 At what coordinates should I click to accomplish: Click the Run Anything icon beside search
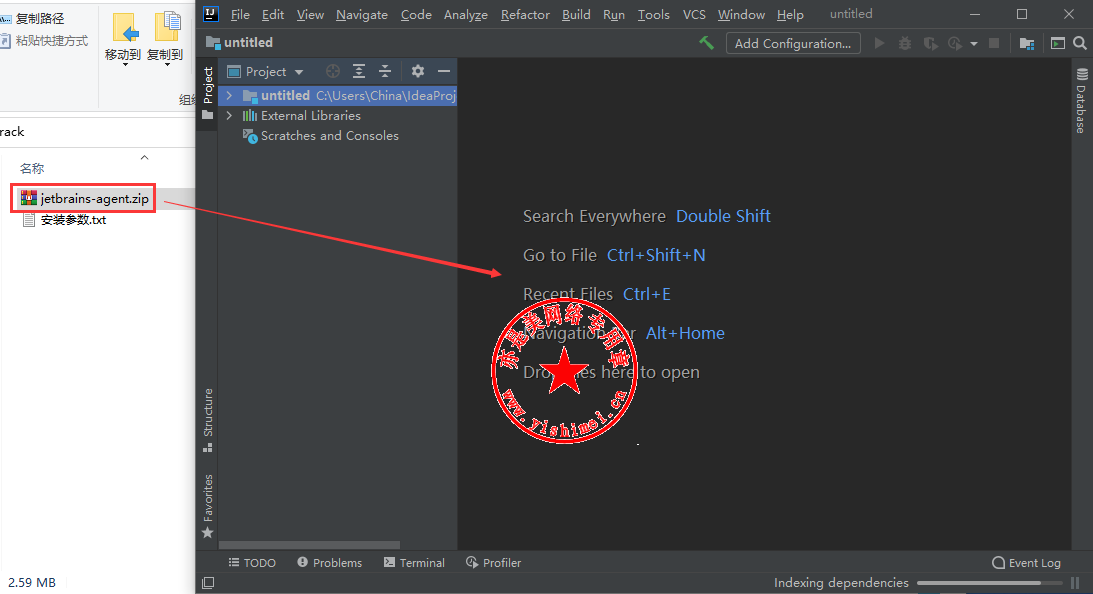coord(1058,43)
